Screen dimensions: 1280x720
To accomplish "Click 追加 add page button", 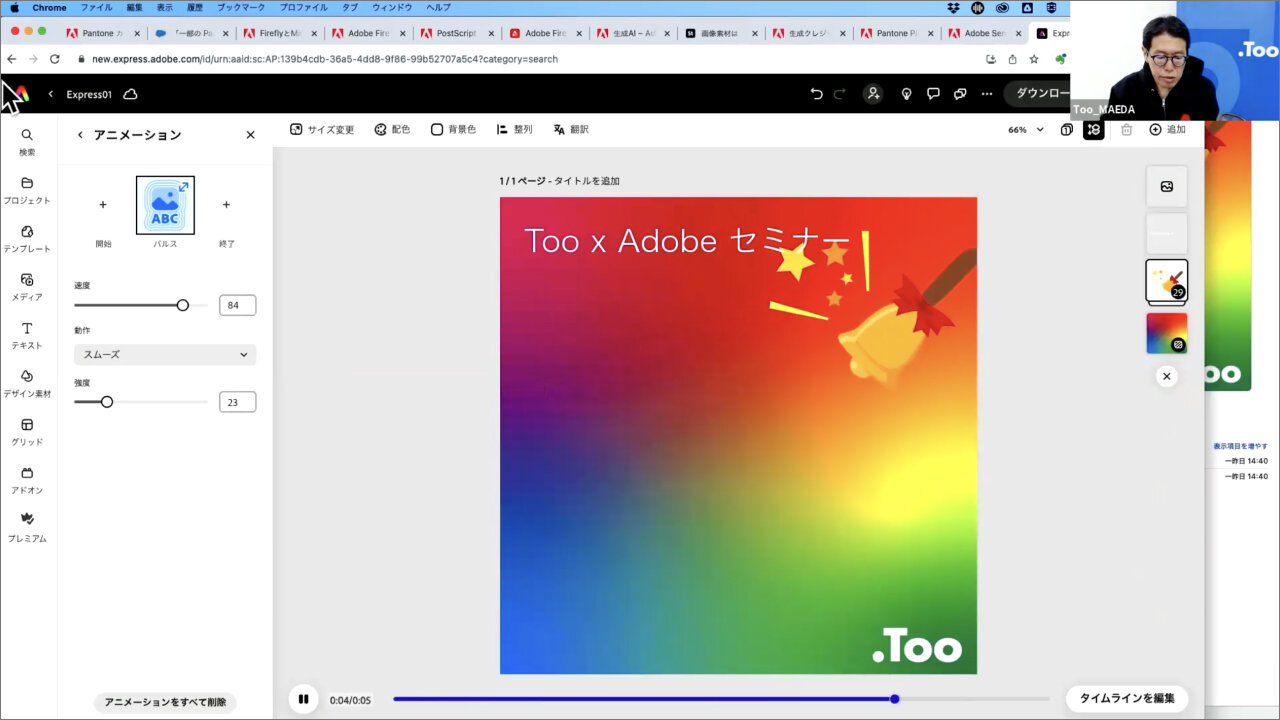I will 1167,130.
